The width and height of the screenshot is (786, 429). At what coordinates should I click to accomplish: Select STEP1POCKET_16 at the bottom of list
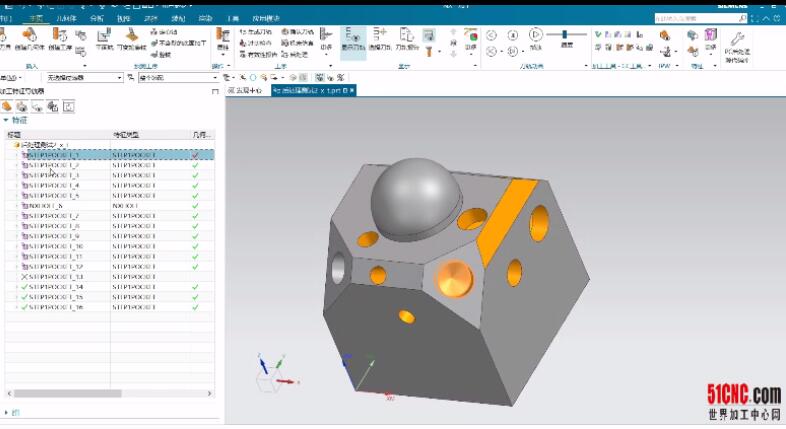[x=60, y=307]
